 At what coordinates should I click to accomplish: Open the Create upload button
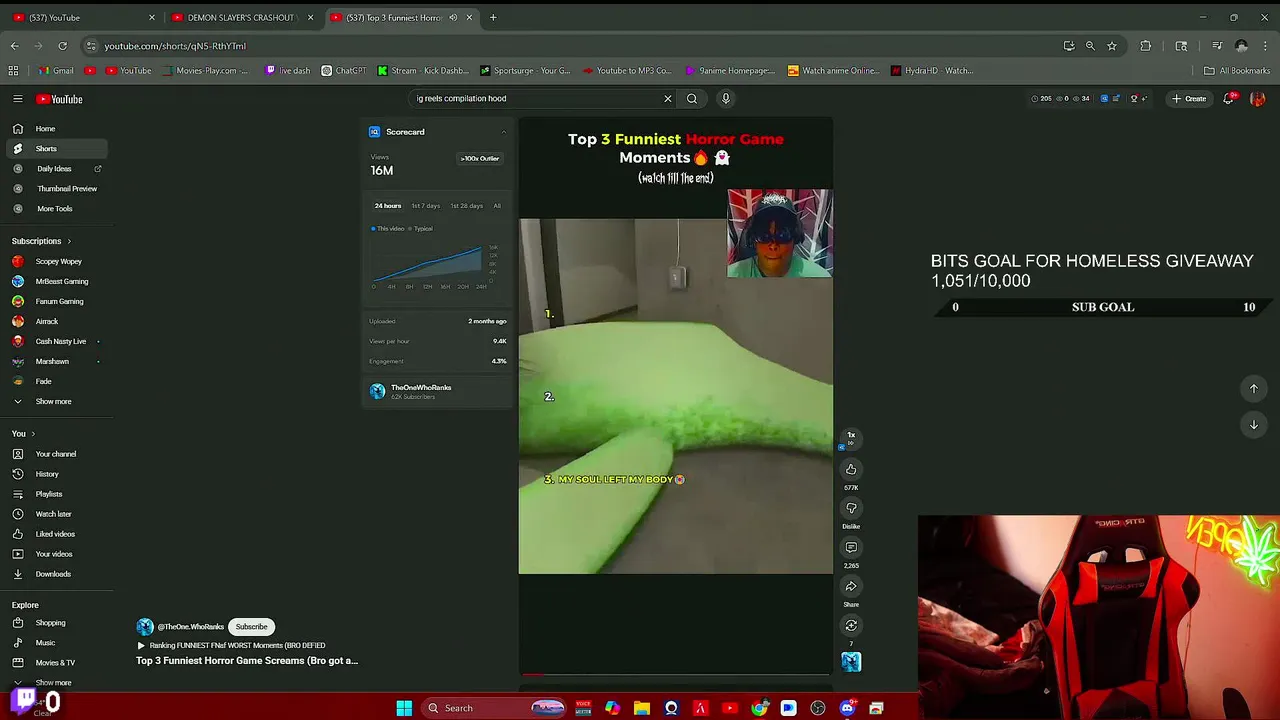[1190, 98]
